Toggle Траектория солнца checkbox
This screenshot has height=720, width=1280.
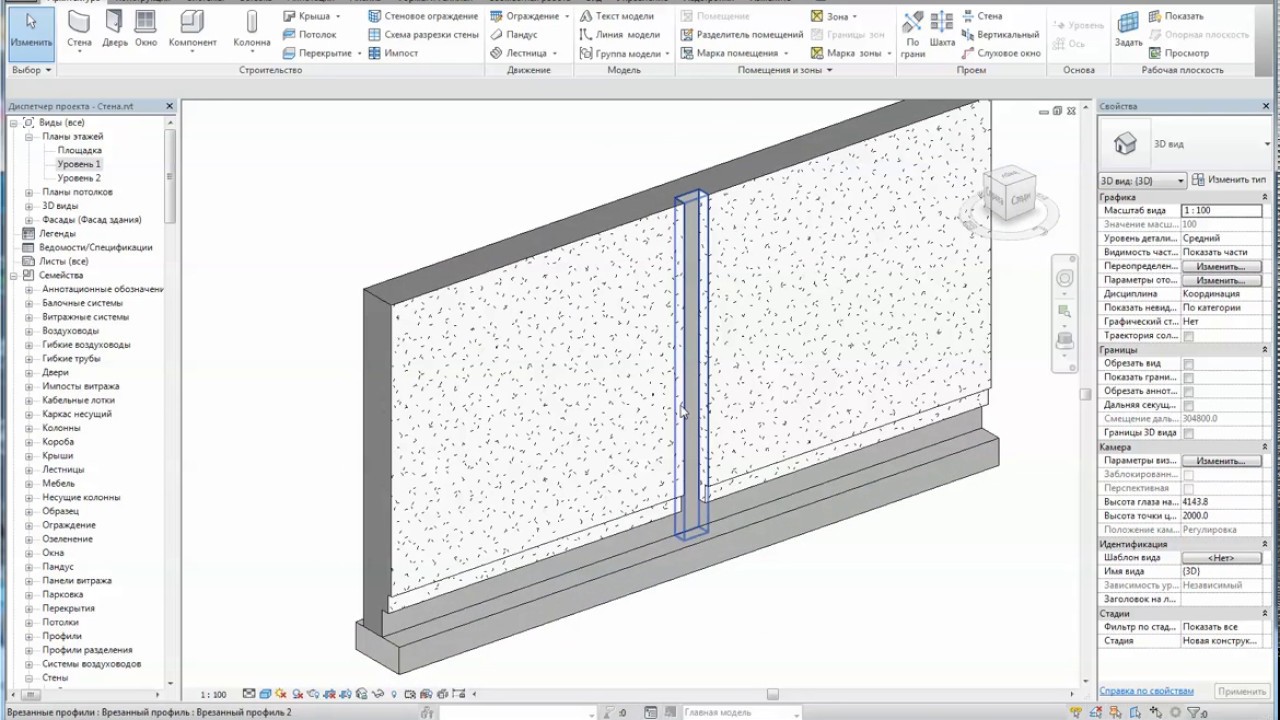click(1188, 337)
